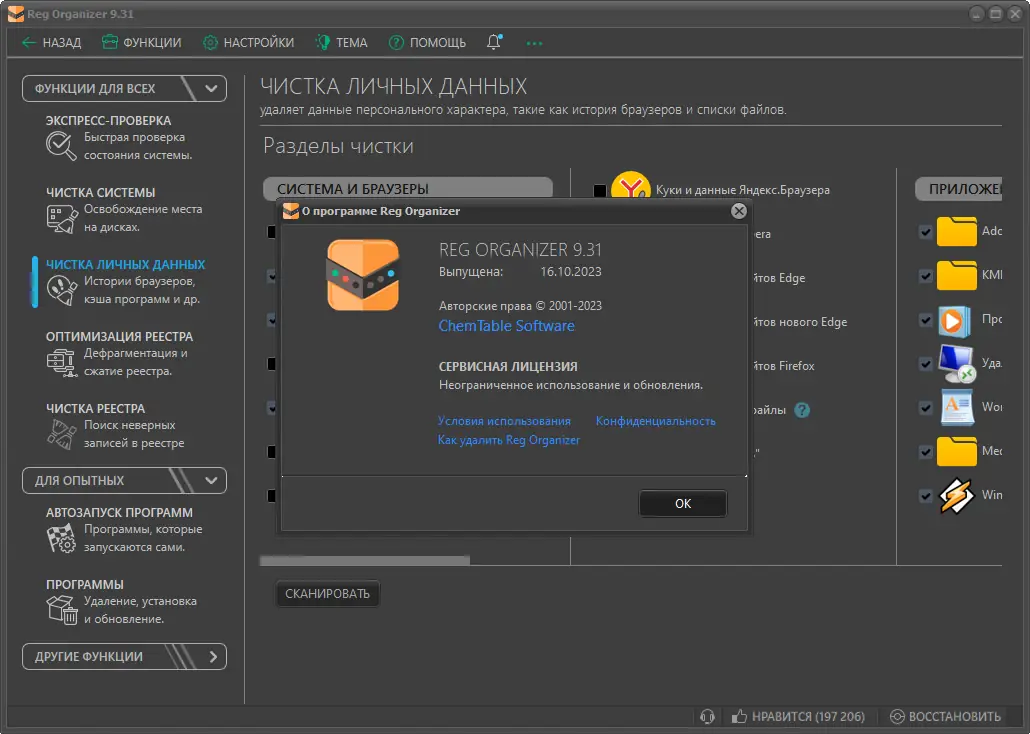1030x734 pixels.
Task: Open the Express Check magnifier icon
Action: [x=61, y=146]
